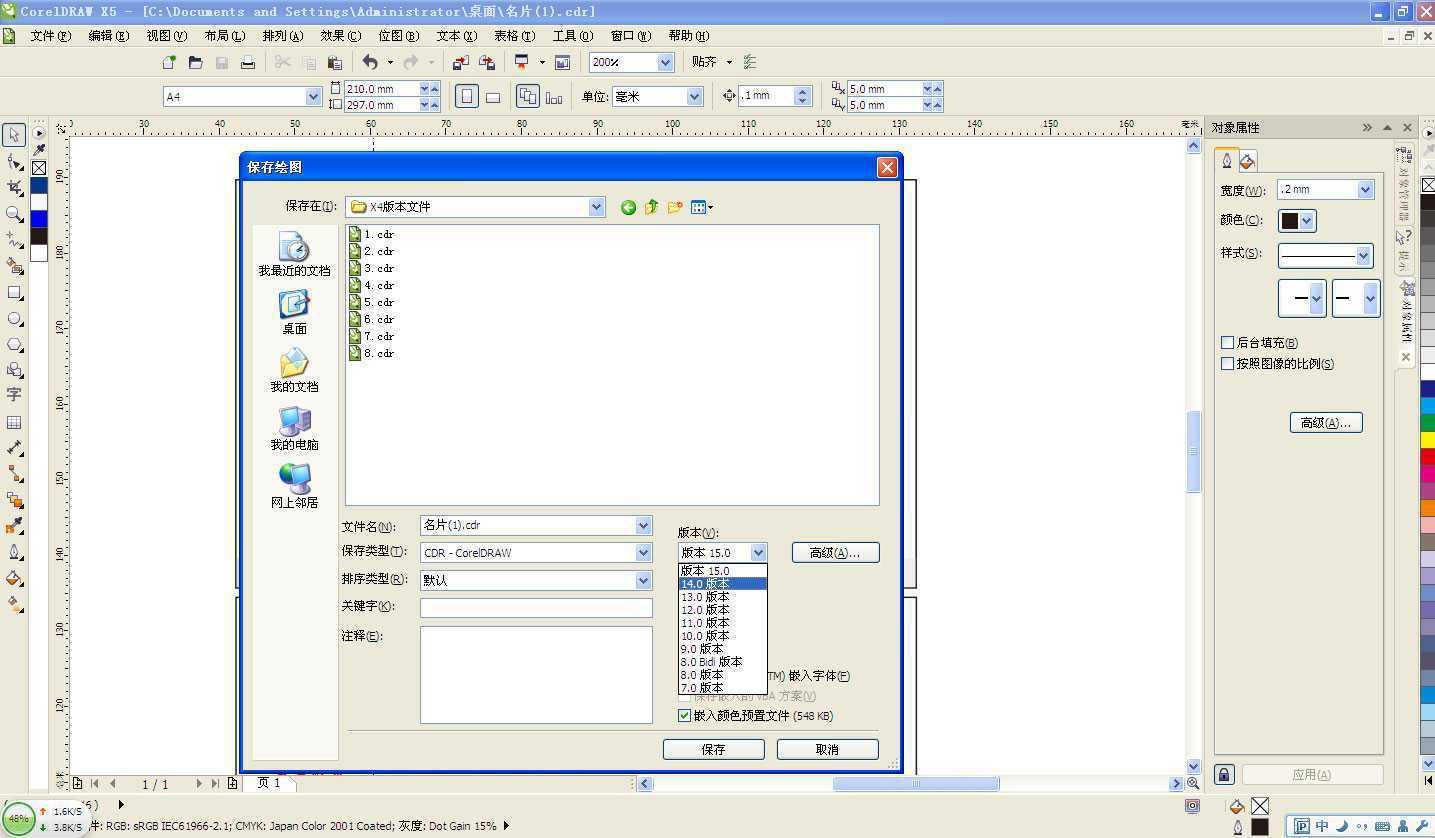Click 高级 button in object properties panel
The width and height of the screenshot is (1435, 838).
(x=1326, y=423)
